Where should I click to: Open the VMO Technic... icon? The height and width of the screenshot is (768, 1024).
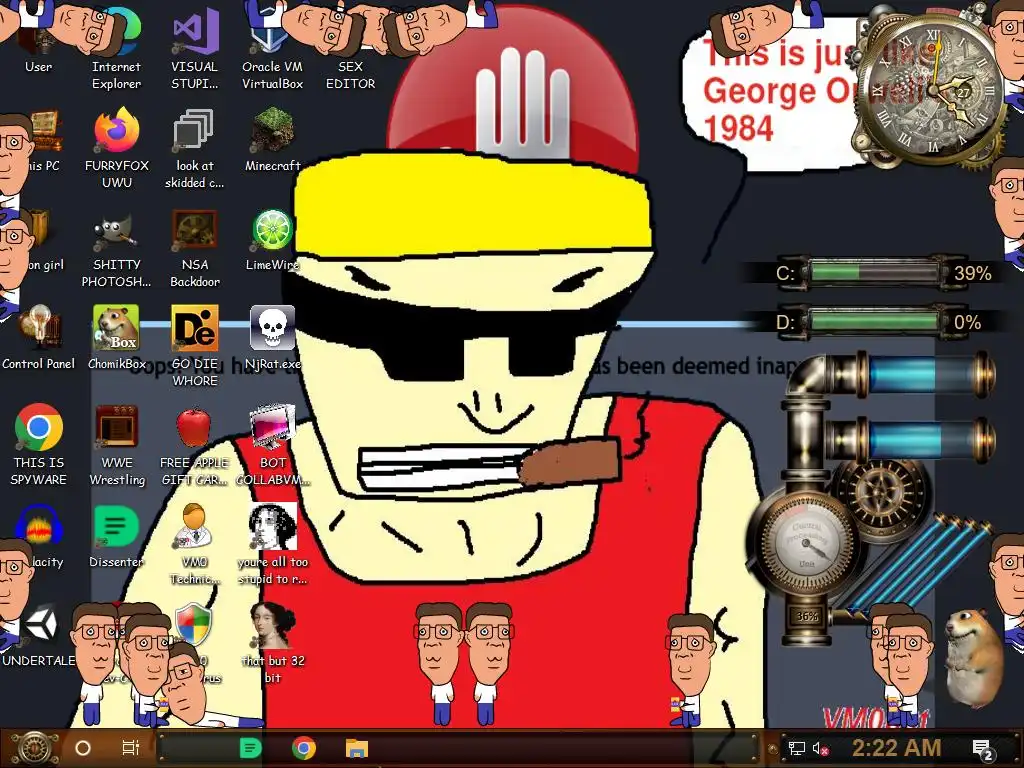[x=194, y=545]
